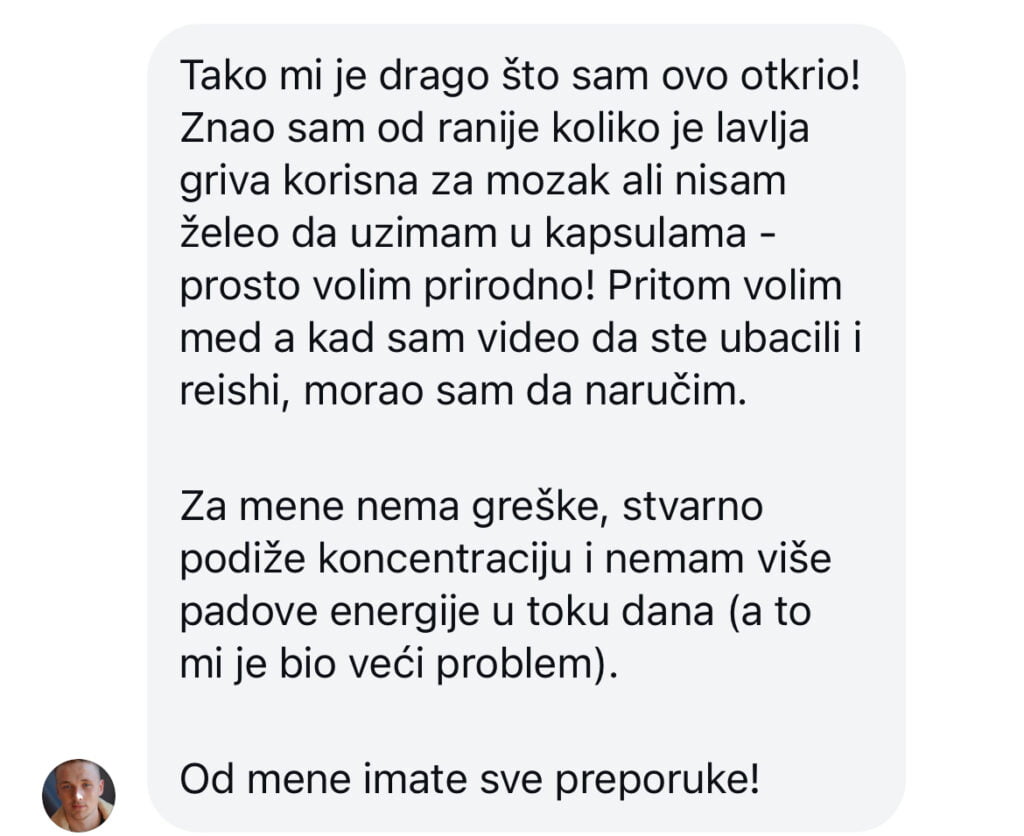The image size is (1024, 836).
Task: Click the words "nemam više" in message
Action: point(717,559)
